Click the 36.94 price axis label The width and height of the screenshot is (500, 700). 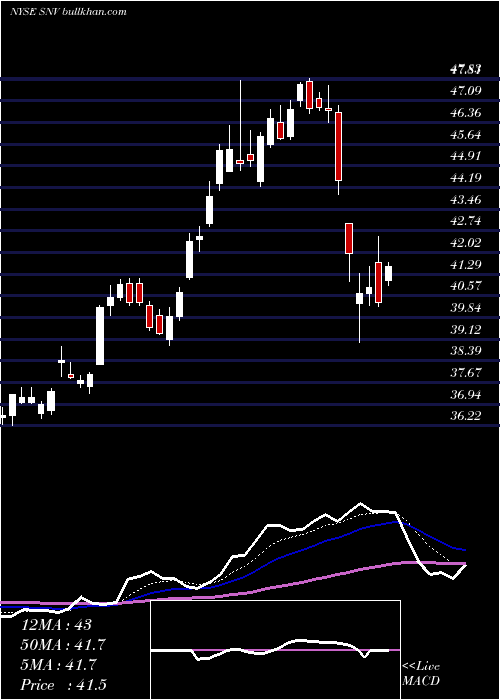click(466, 395)
